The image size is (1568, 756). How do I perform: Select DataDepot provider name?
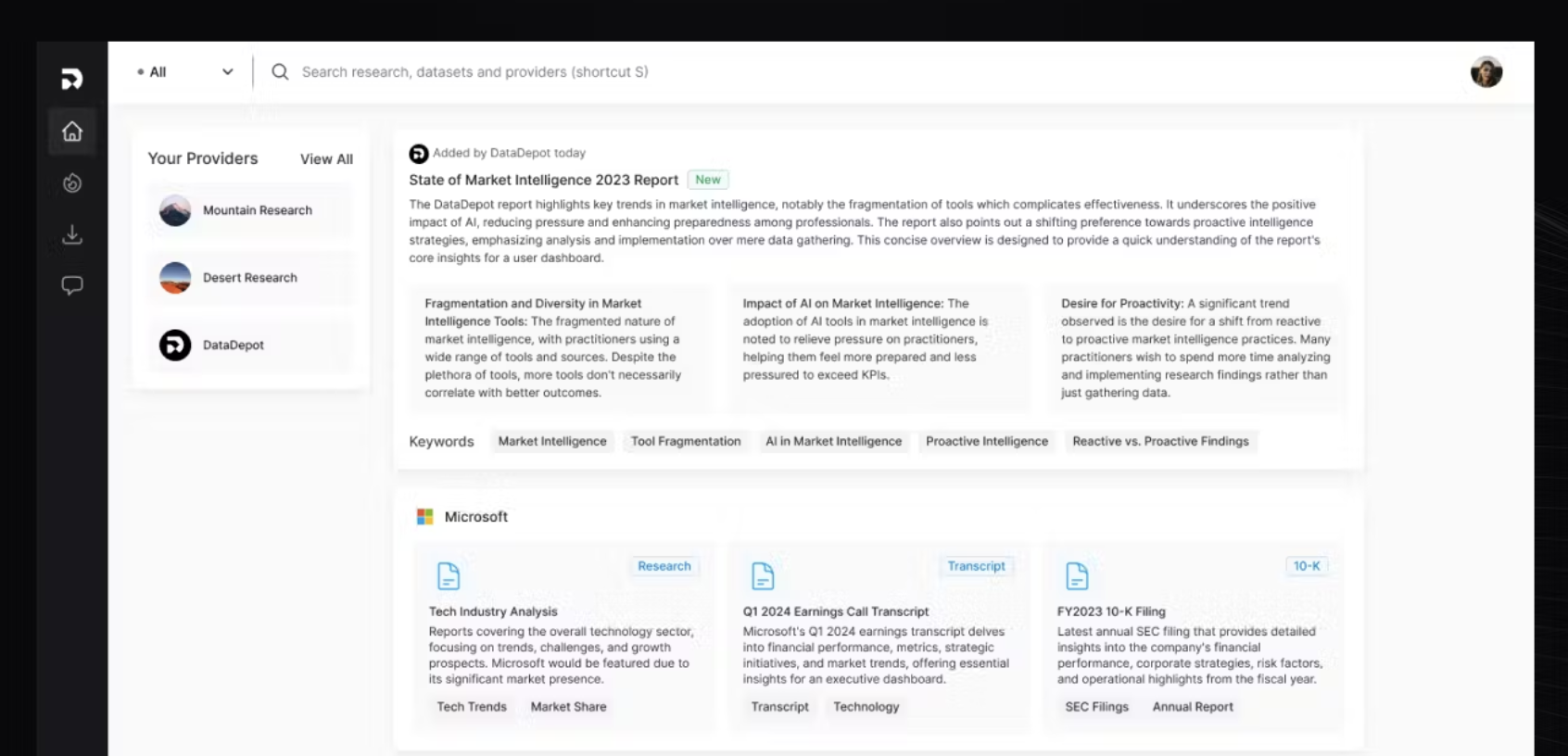pos(234,345)
